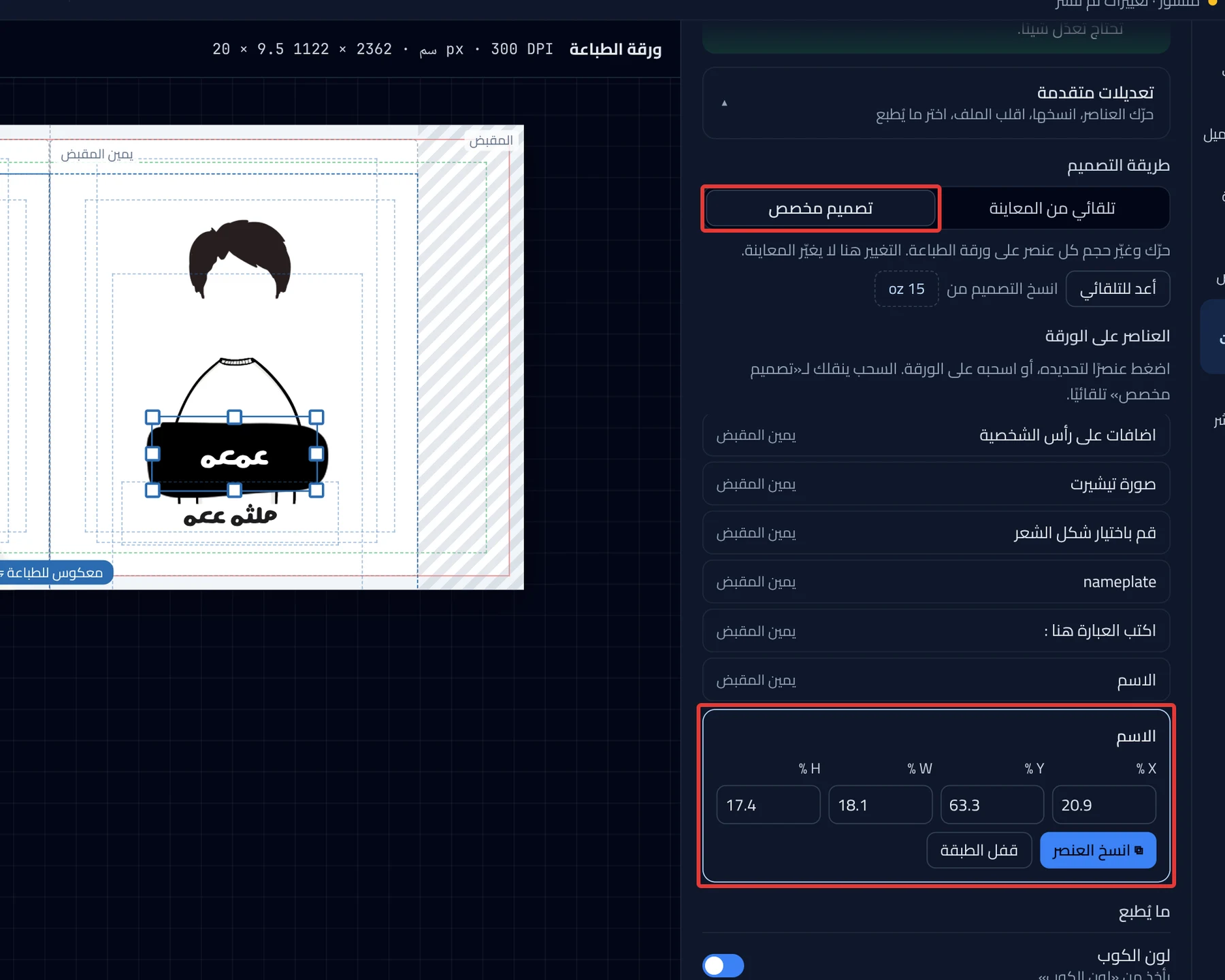This screenshot has height=980, width=1225.
Task: Click the انسخ العنصر copy element button
Action: click(1098, 850)
